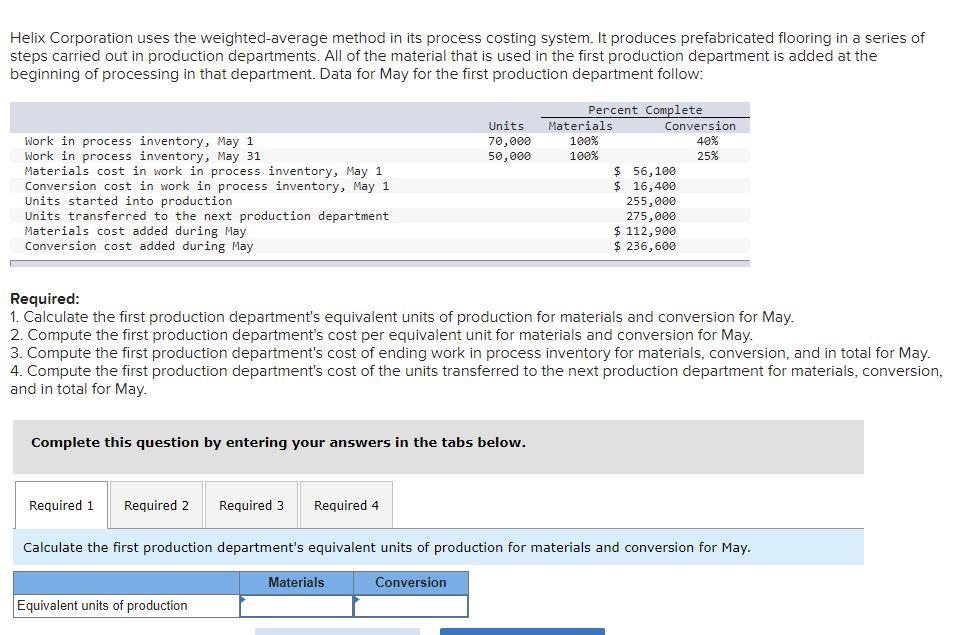Click the hint flag in Conversion input cell
960x635 pixels.
355,600
